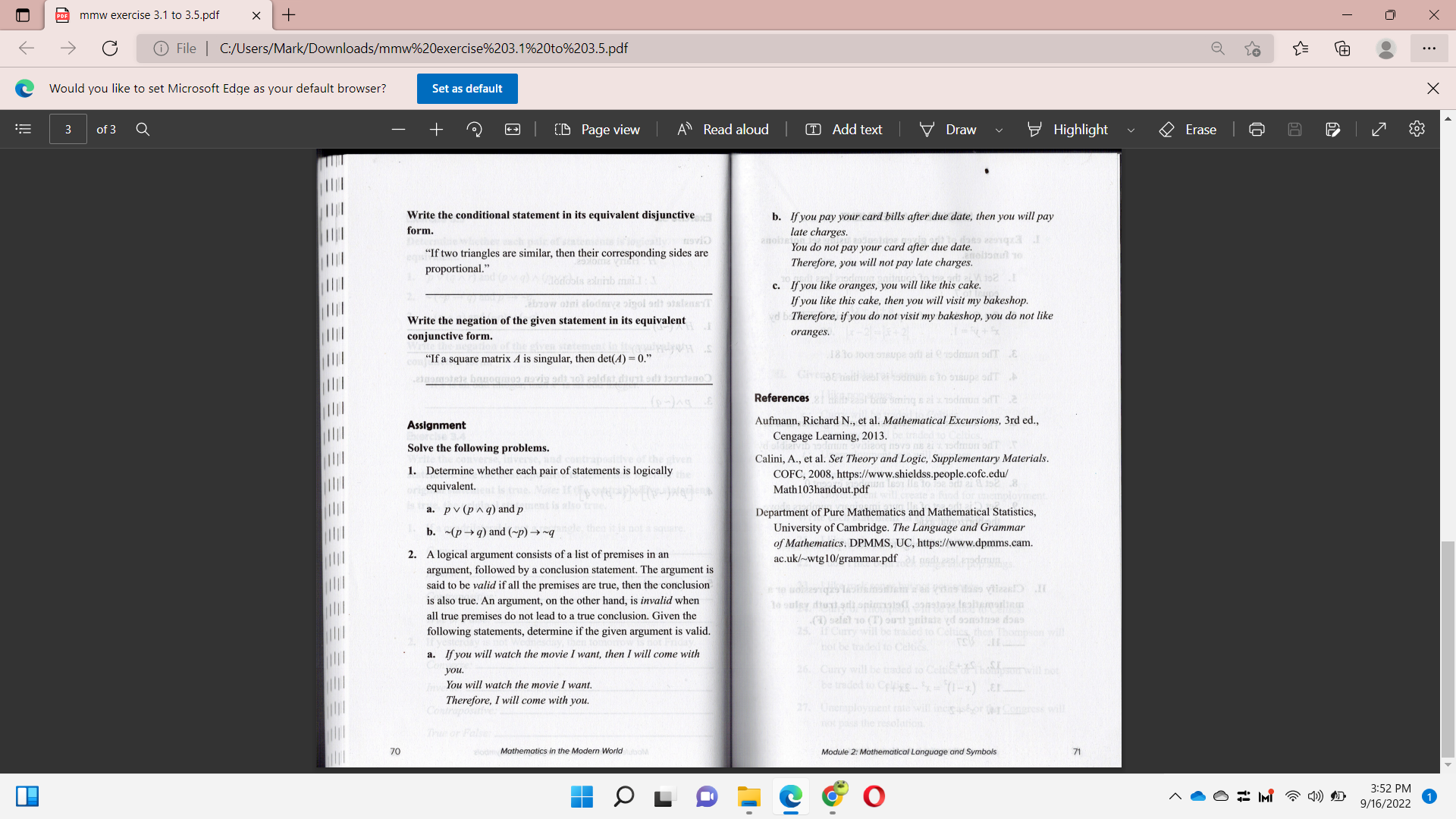Click the Set as default button
Screen dimensions: 1456x819
coord(466,89)
